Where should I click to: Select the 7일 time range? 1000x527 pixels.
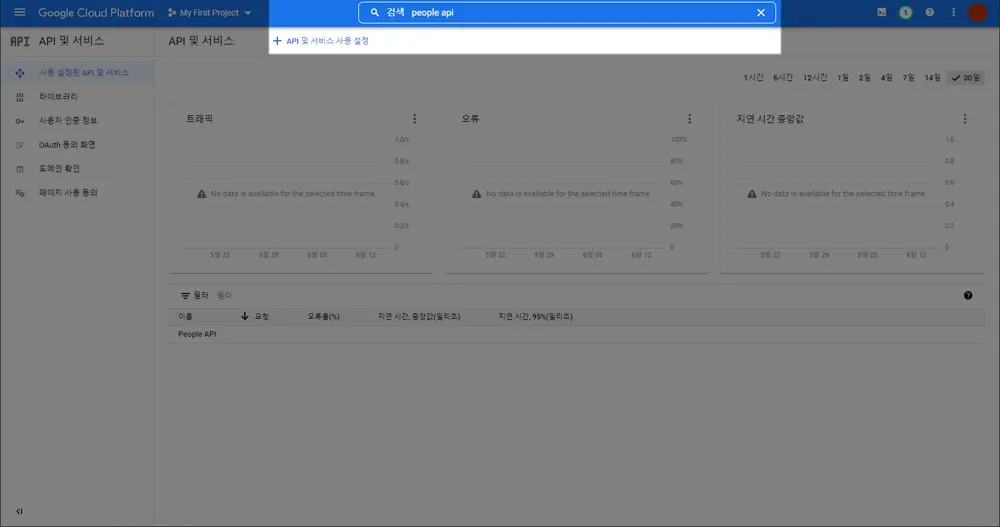[x=908, y=78]
